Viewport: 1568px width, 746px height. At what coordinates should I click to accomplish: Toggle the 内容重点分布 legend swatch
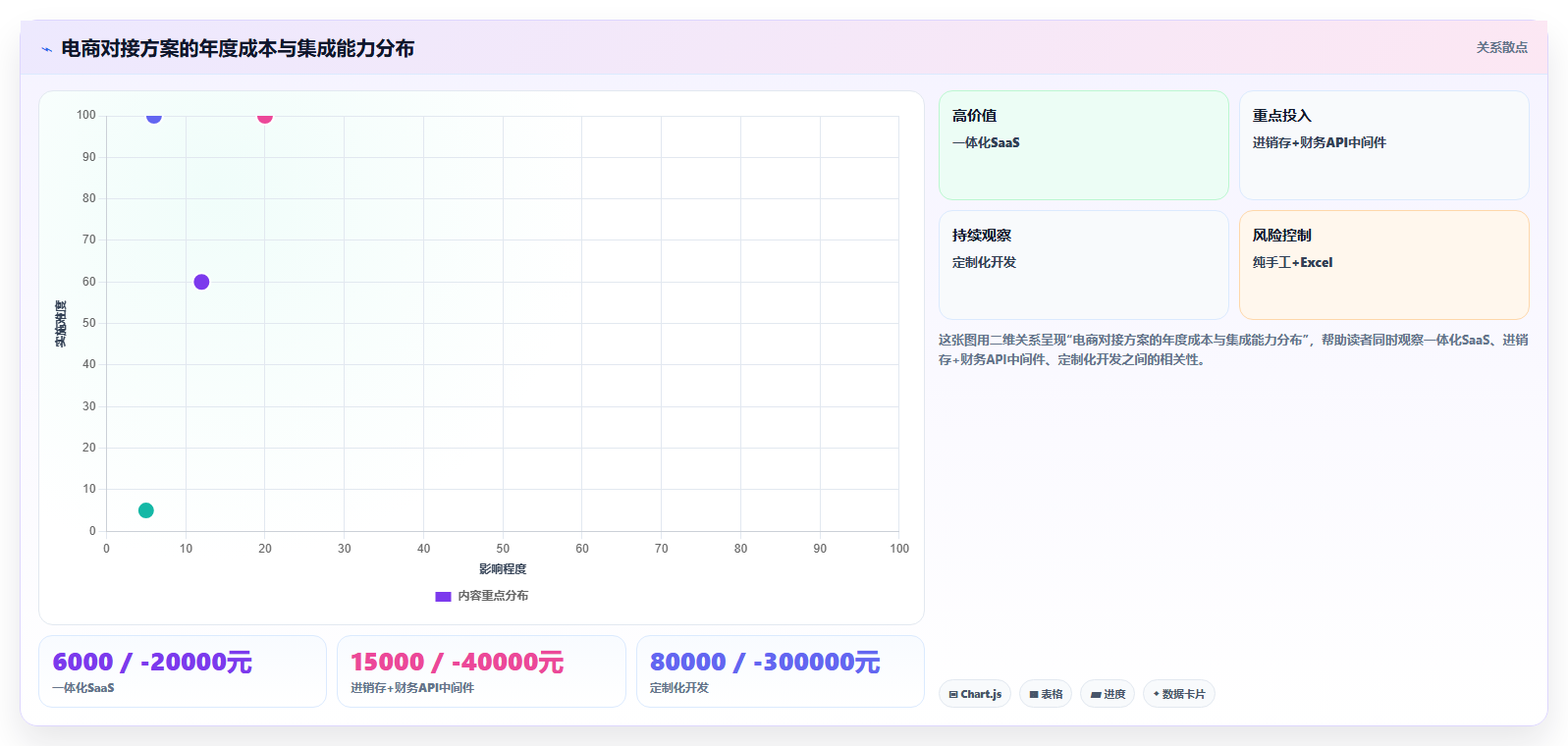pyautogui.click(x=443, y=596)
